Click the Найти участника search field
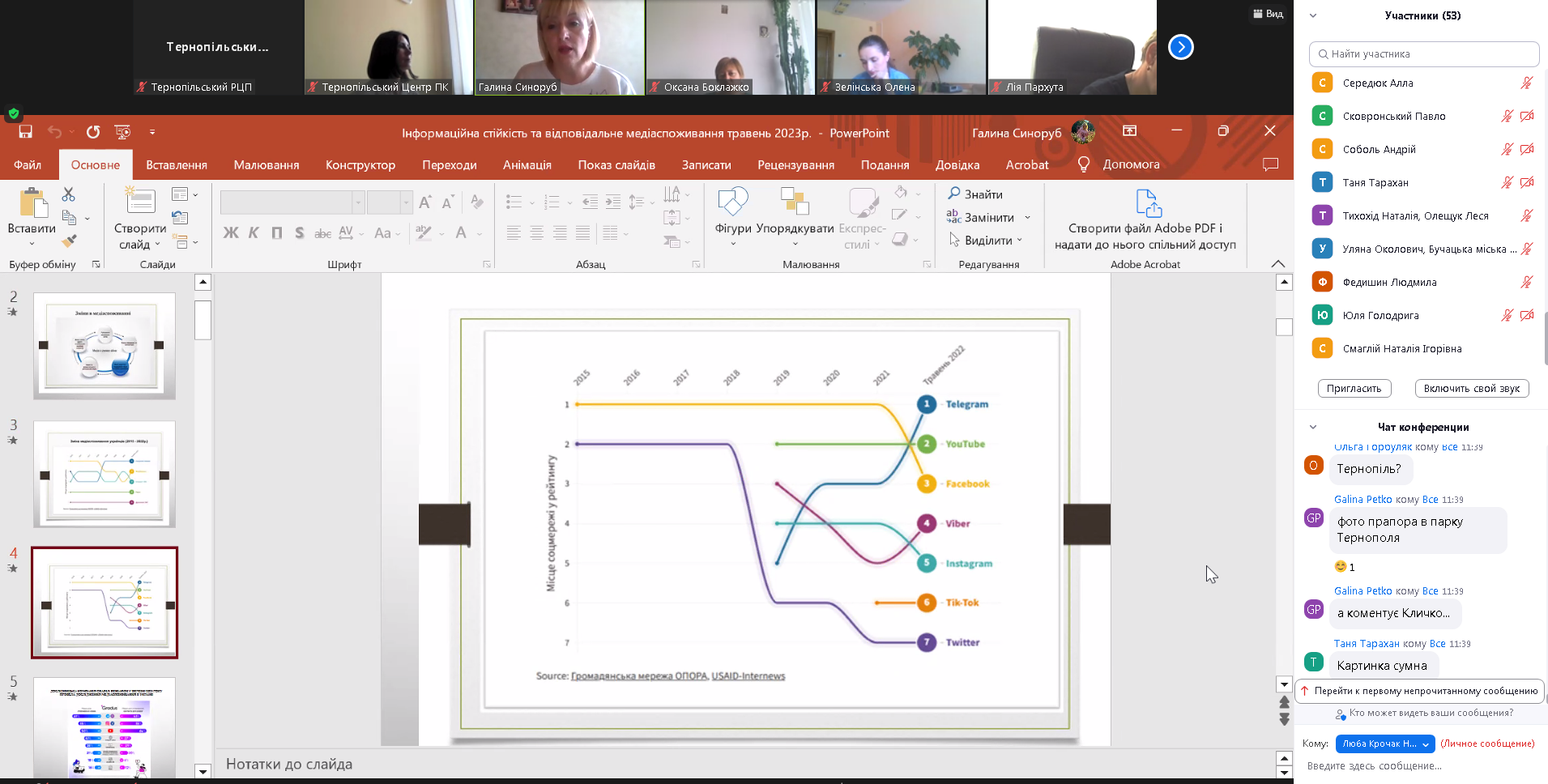The width and height of the screenshot is (1548, 784). tap(1424, 53)
